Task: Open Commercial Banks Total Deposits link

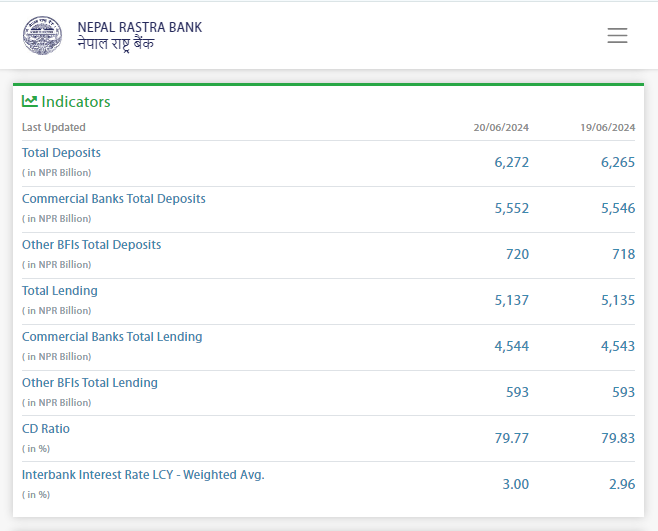Action: [x=113, y=199]
